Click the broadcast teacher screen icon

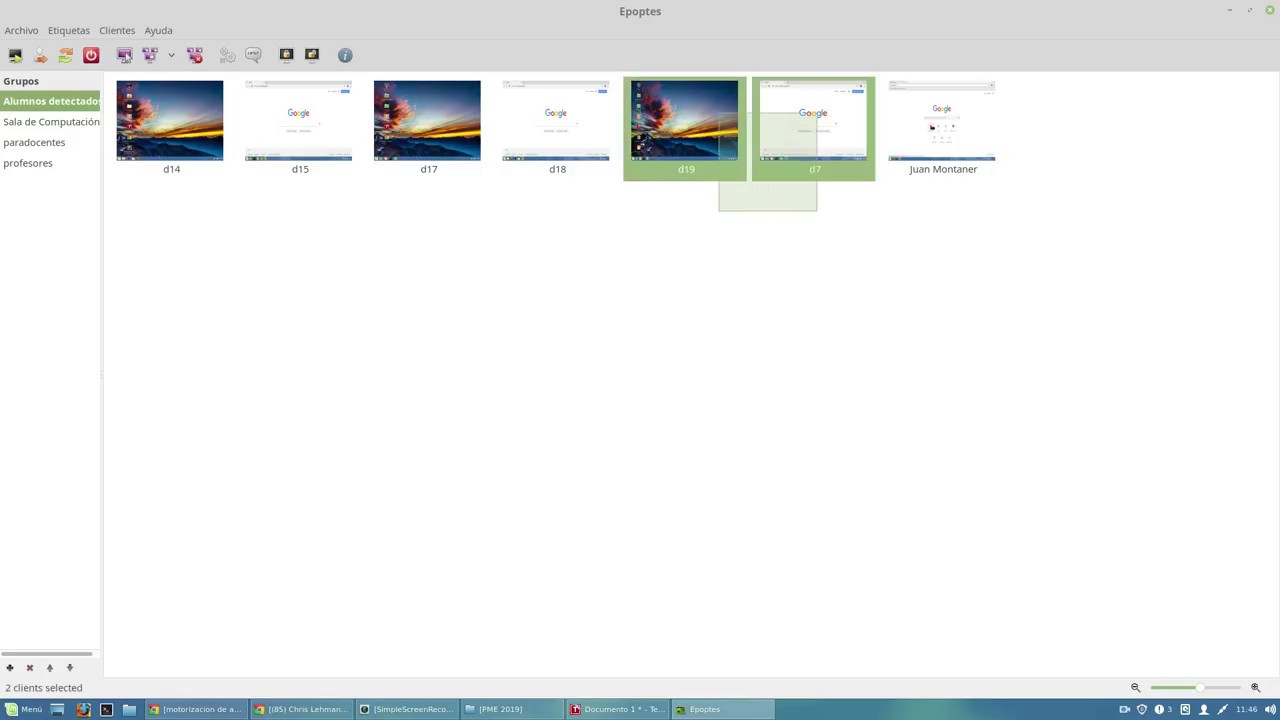tap(150, 55)
